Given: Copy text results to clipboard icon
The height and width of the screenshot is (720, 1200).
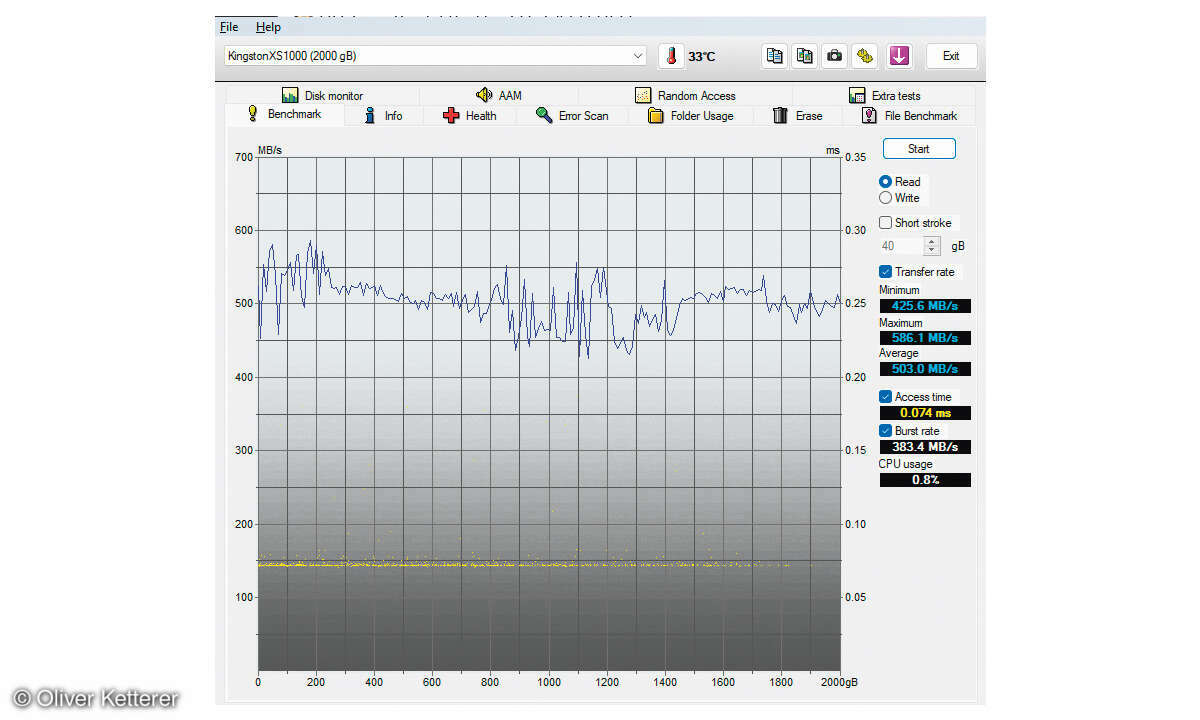Looking at the screenshot, I should coord(774,56).
